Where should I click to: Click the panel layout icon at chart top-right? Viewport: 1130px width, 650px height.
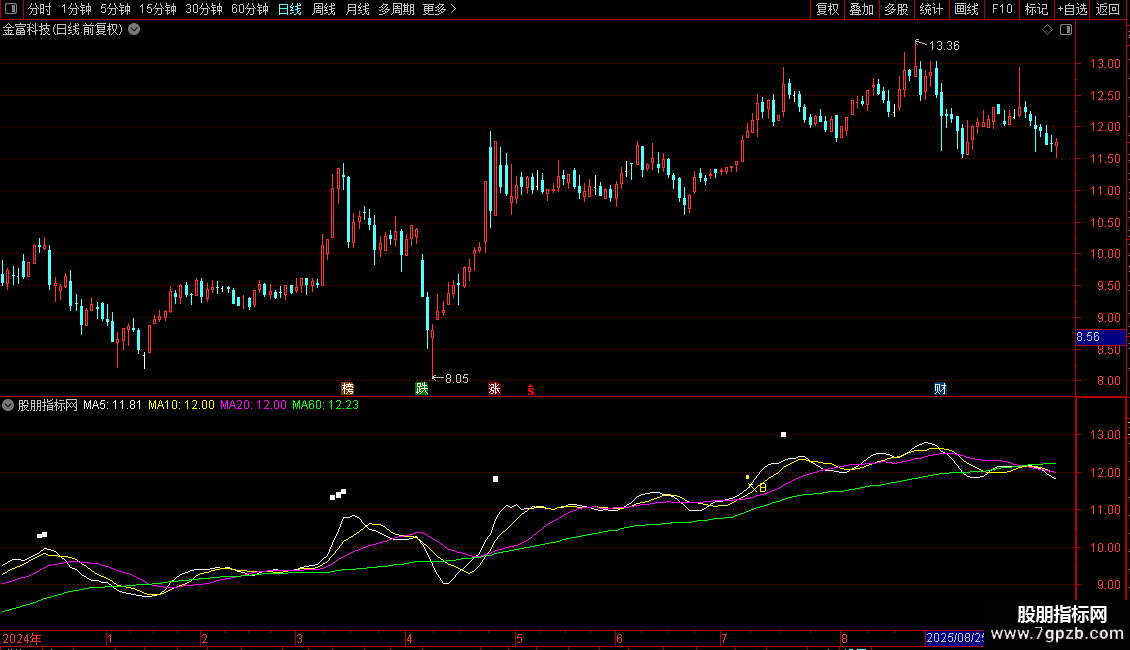click(1066, 30)
